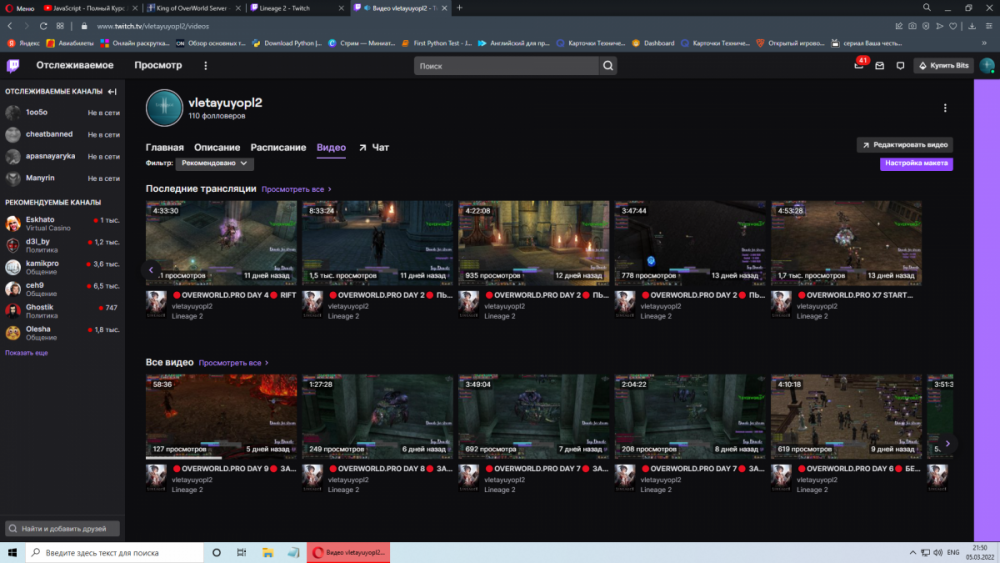1000x563 pixels.
Task: Open Просмотр in top navigation
Action: click(158, 65)
